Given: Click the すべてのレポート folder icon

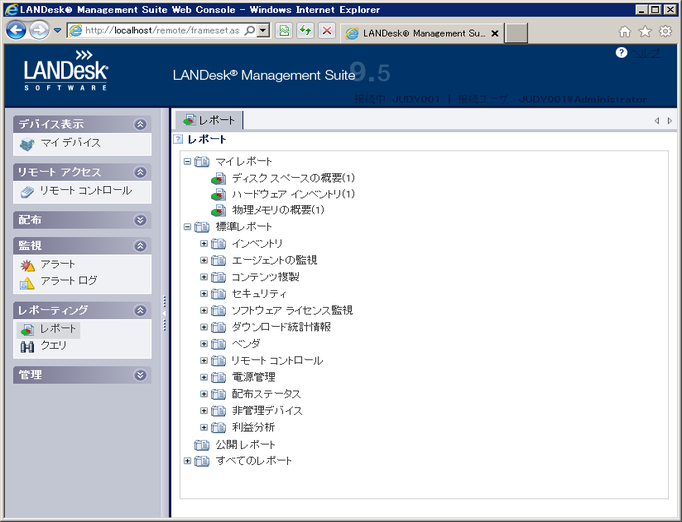Looking at the screenshot, I should tap(202, 461).
